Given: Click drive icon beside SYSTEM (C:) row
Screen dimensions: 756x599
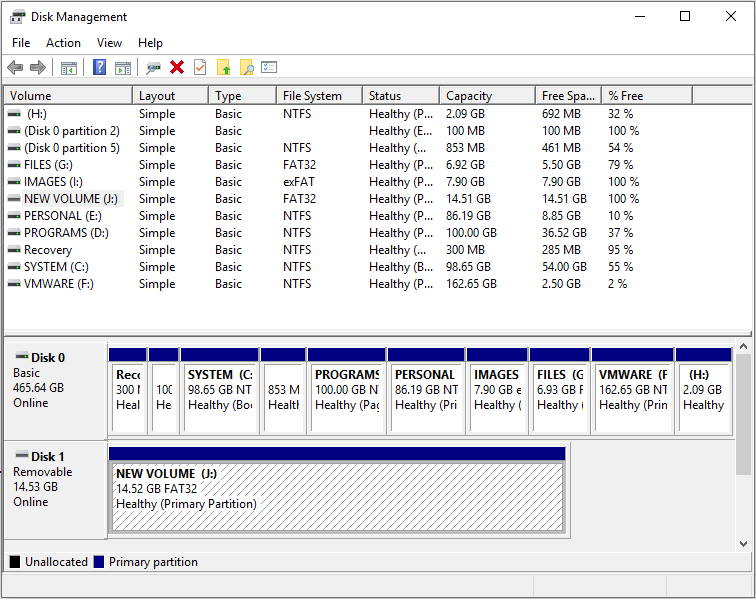Looking at the screenshot, I should 14,267.
